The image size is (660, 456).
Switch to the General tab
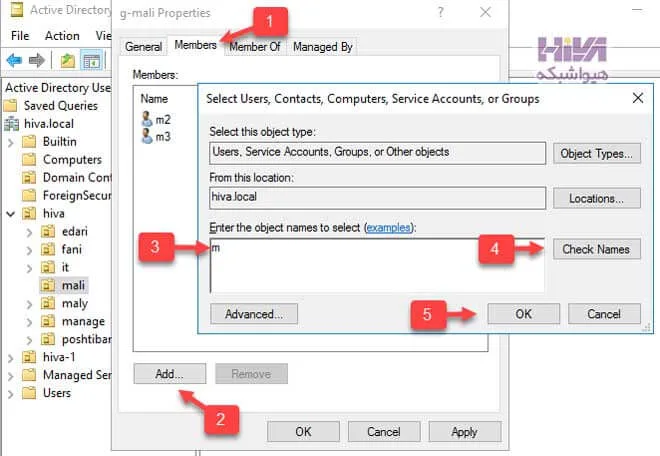click(x=144, y=47)
